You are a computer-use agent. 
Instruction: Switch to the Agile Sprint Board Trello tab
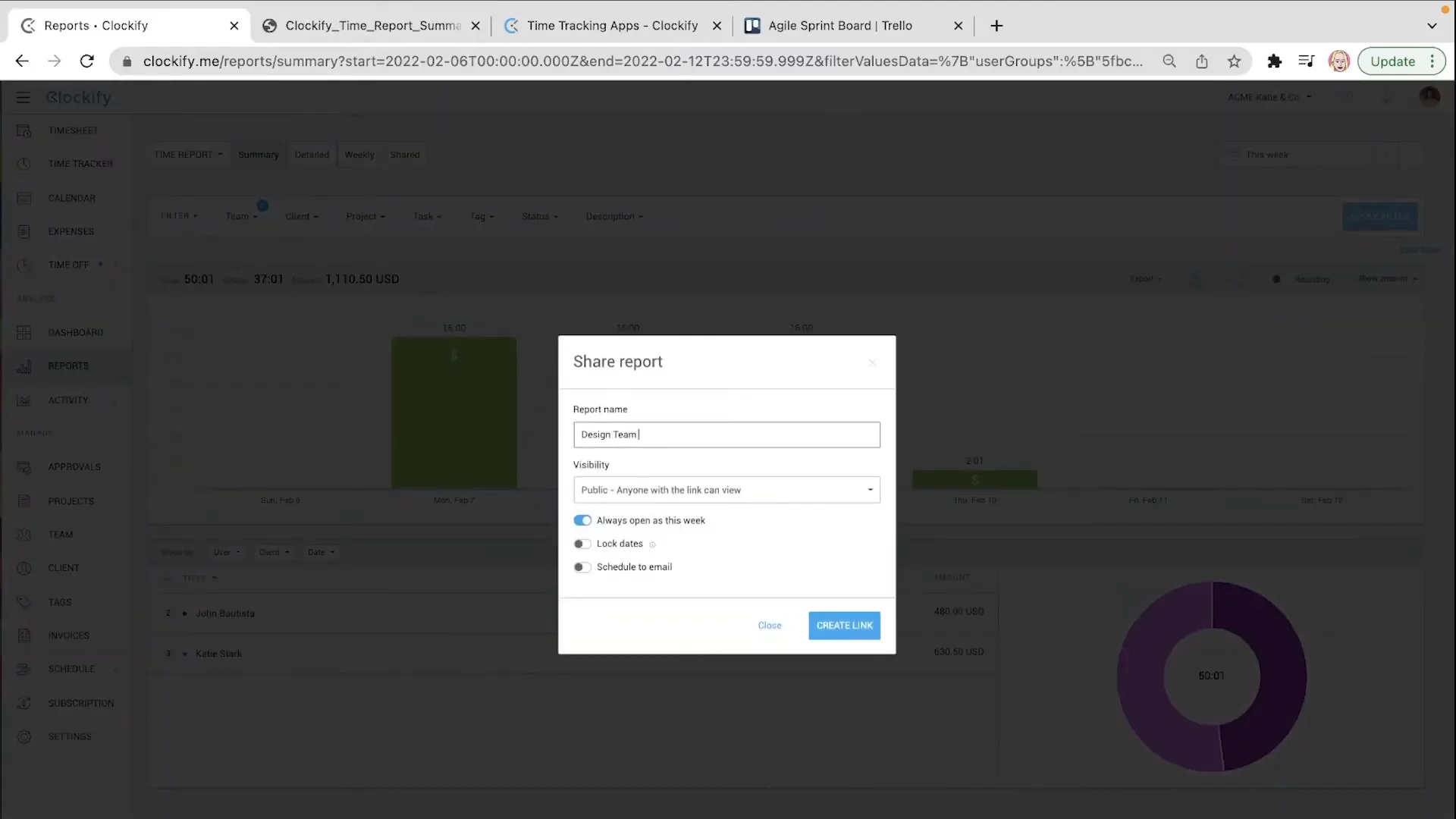(839, 26)
